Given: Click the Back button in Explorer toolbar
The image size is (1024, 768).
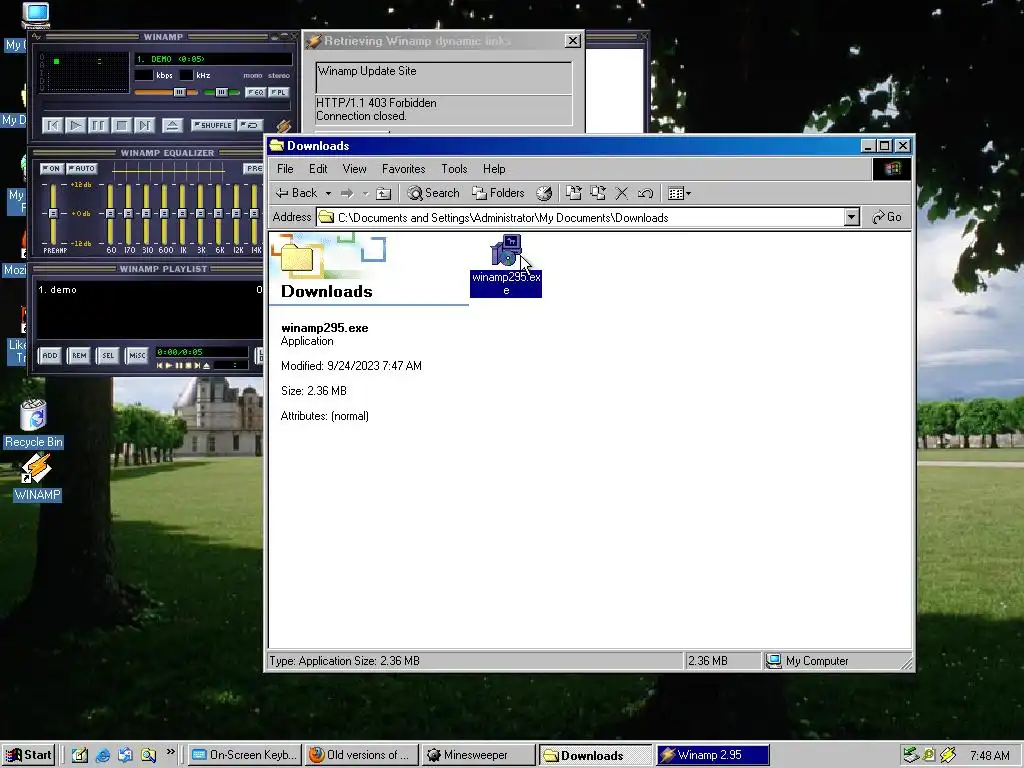Looking at the screenshot, I should (296, 193).
